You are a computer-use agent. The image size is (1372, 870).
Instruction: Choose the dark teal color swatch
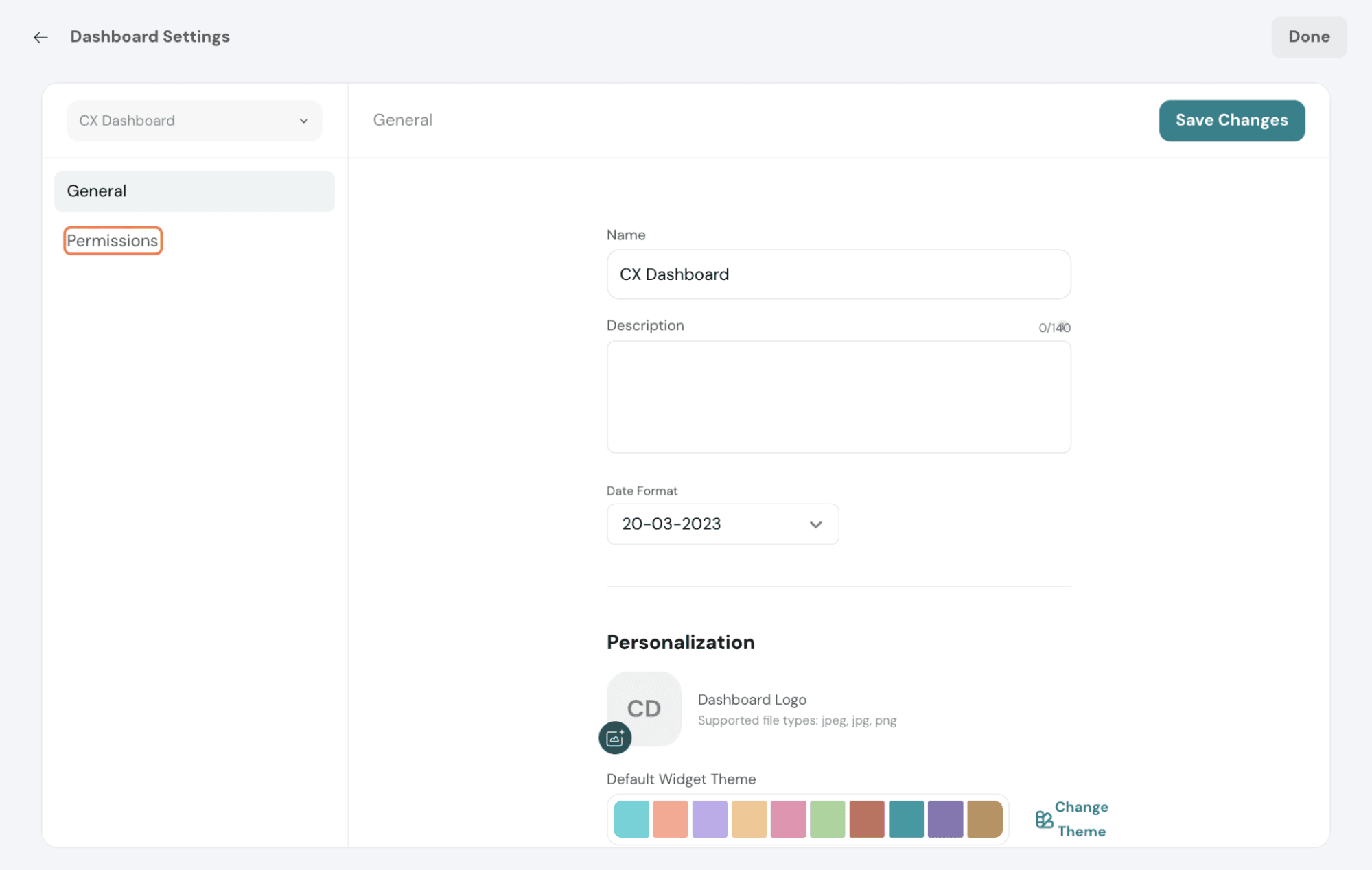tap(905, 819)
